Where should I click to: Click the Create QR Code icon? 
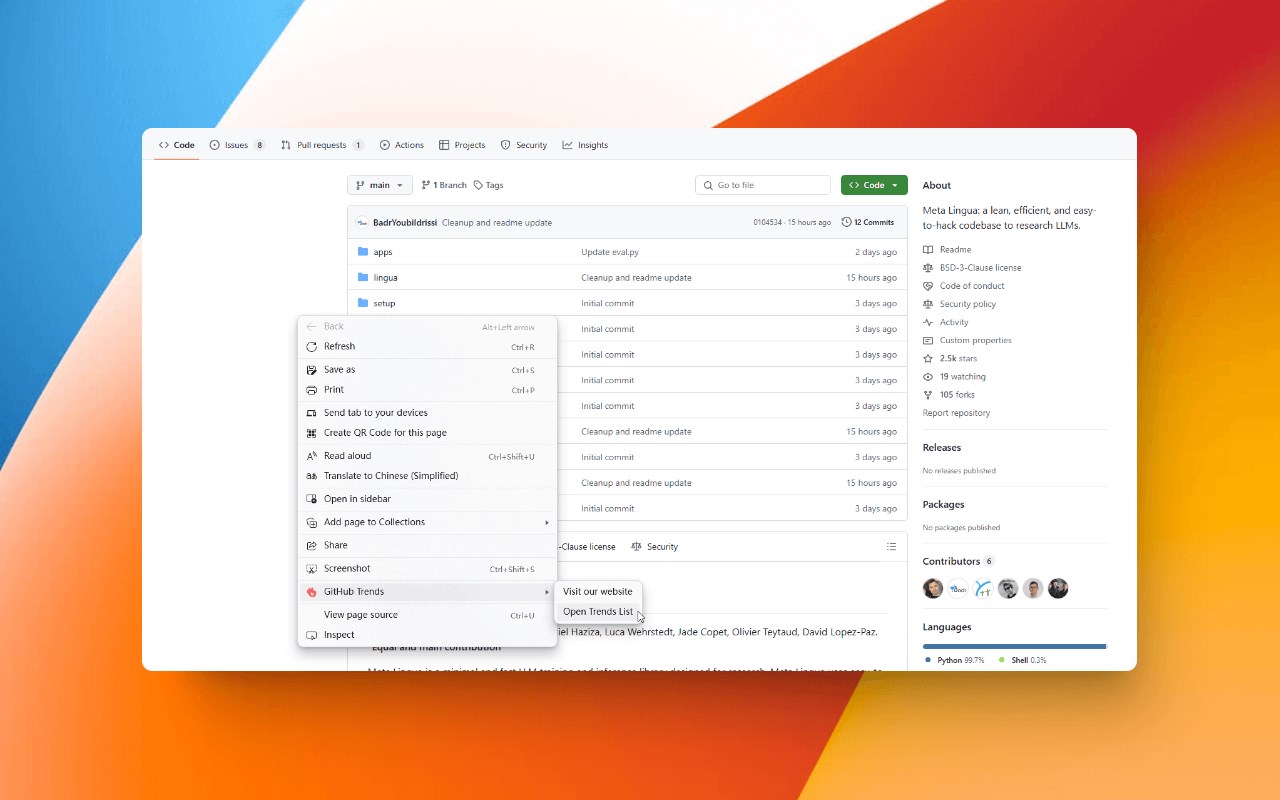point(311,433)
